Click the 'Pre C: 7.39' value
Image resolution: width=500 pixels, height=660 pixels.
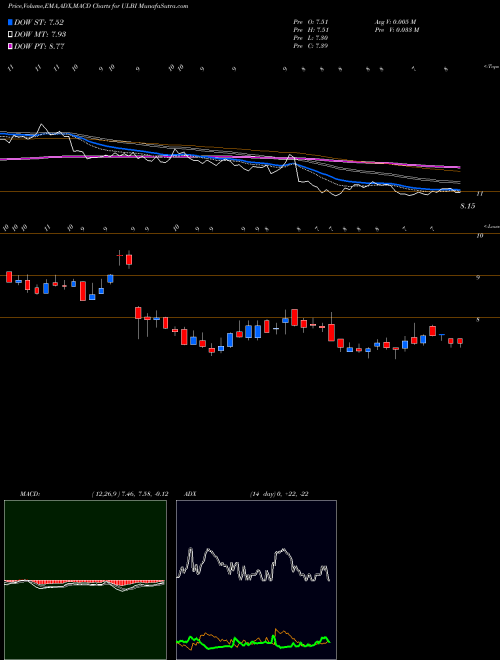tap(311, 46)
